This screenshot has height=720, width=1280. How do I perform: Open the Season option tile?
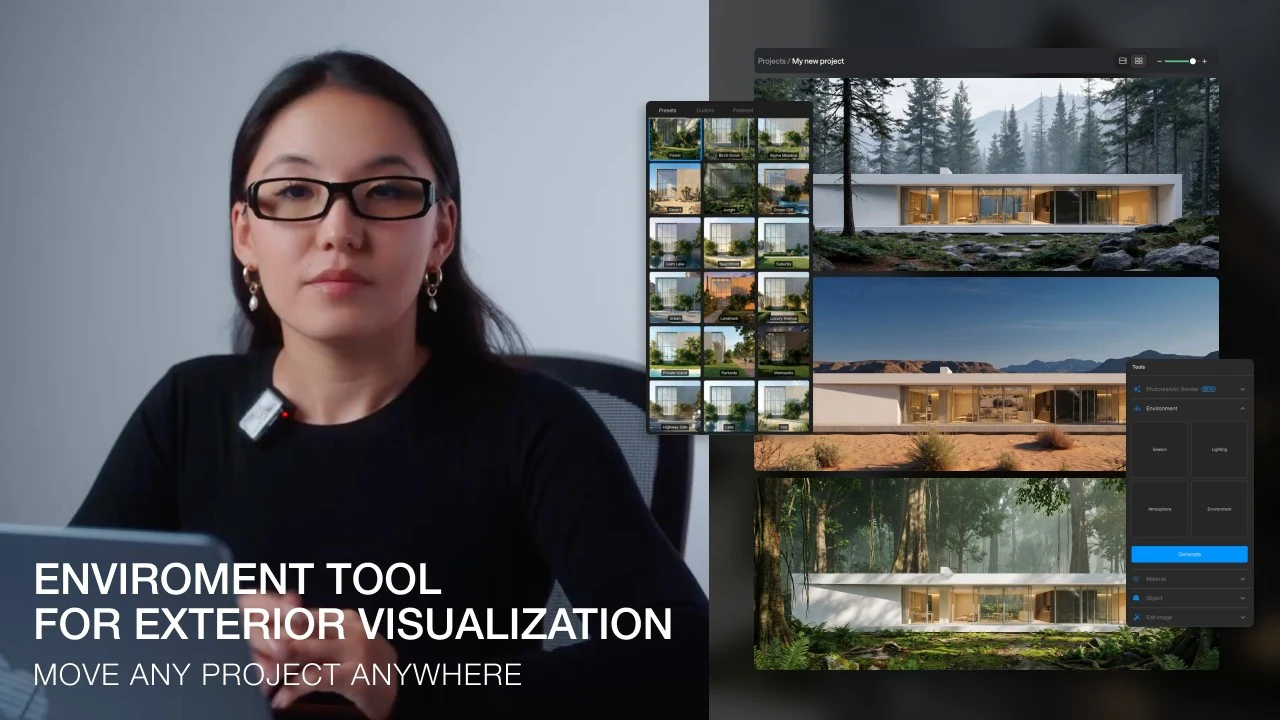1160,449
